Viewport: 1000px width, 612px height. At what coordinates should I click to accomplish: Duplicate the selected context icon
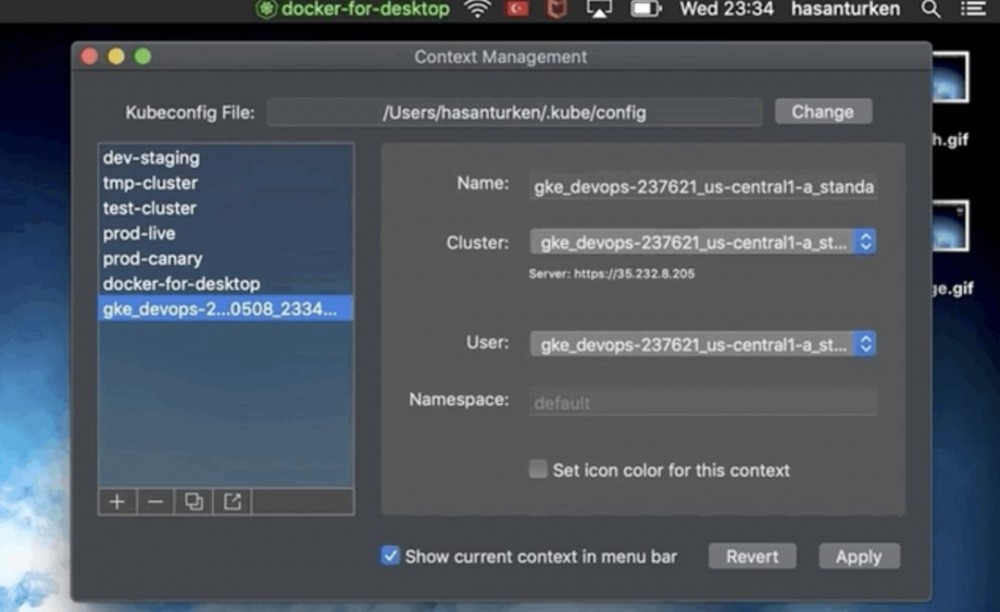(x=194, y=502)
